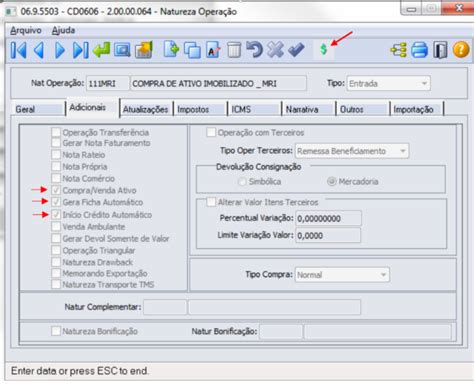Go to the Narrativa tab

309,109
